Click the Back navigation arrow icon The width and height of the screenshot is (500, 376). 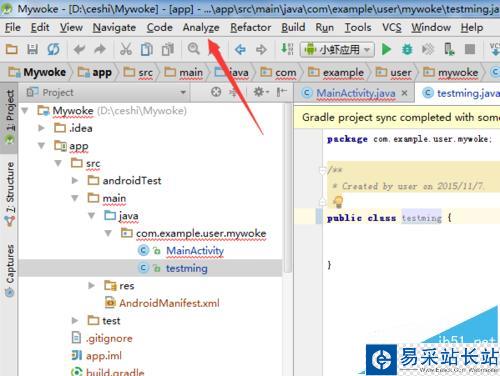pos(240,50)
